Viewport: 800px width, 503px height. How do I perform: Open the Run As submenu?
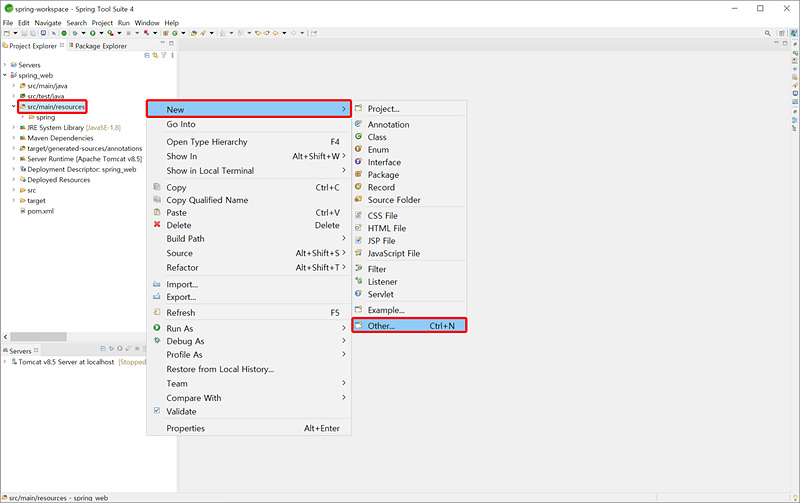pos(249,329)
